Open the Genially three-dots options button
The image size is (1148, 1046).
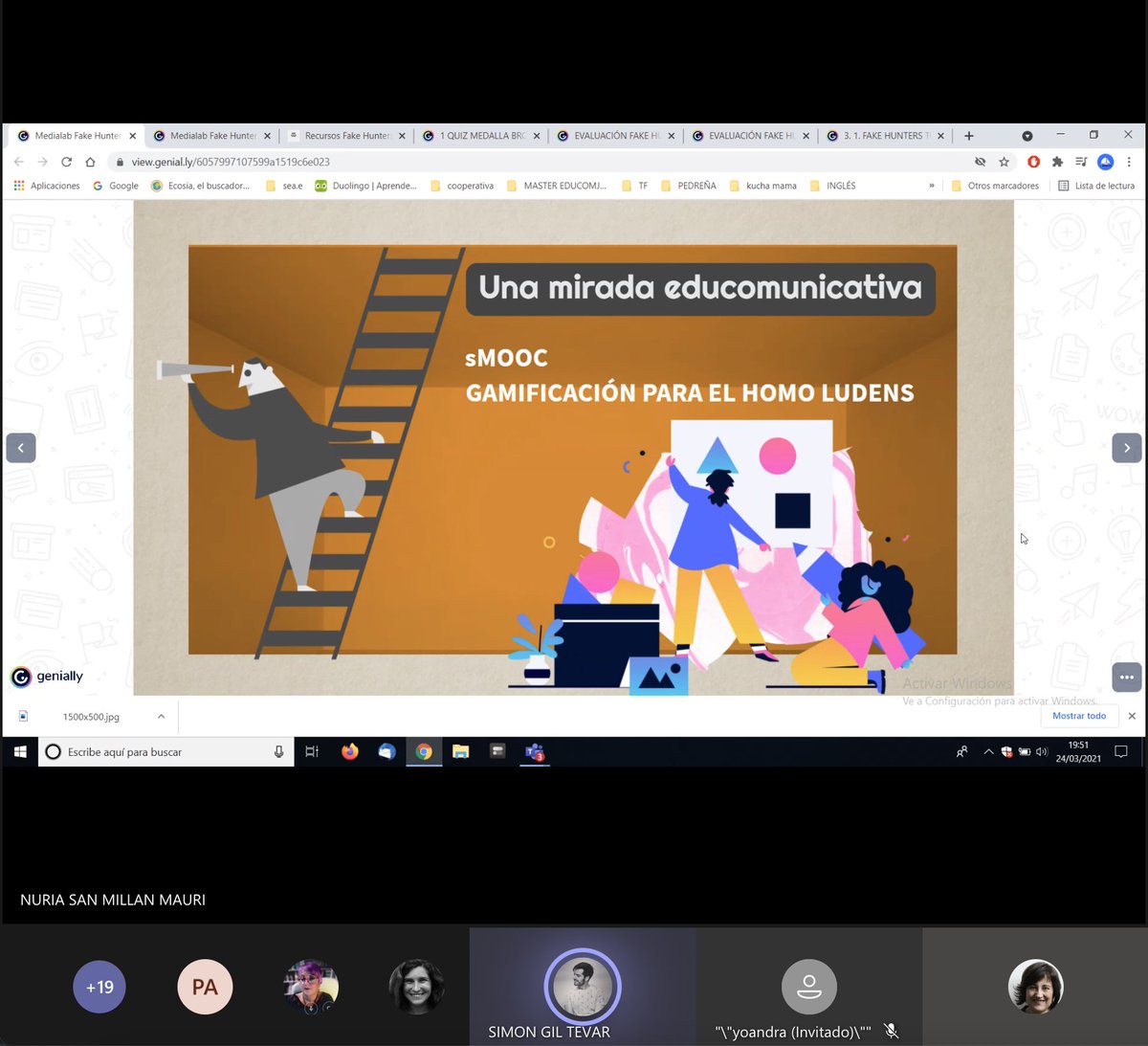[1127, 677]
